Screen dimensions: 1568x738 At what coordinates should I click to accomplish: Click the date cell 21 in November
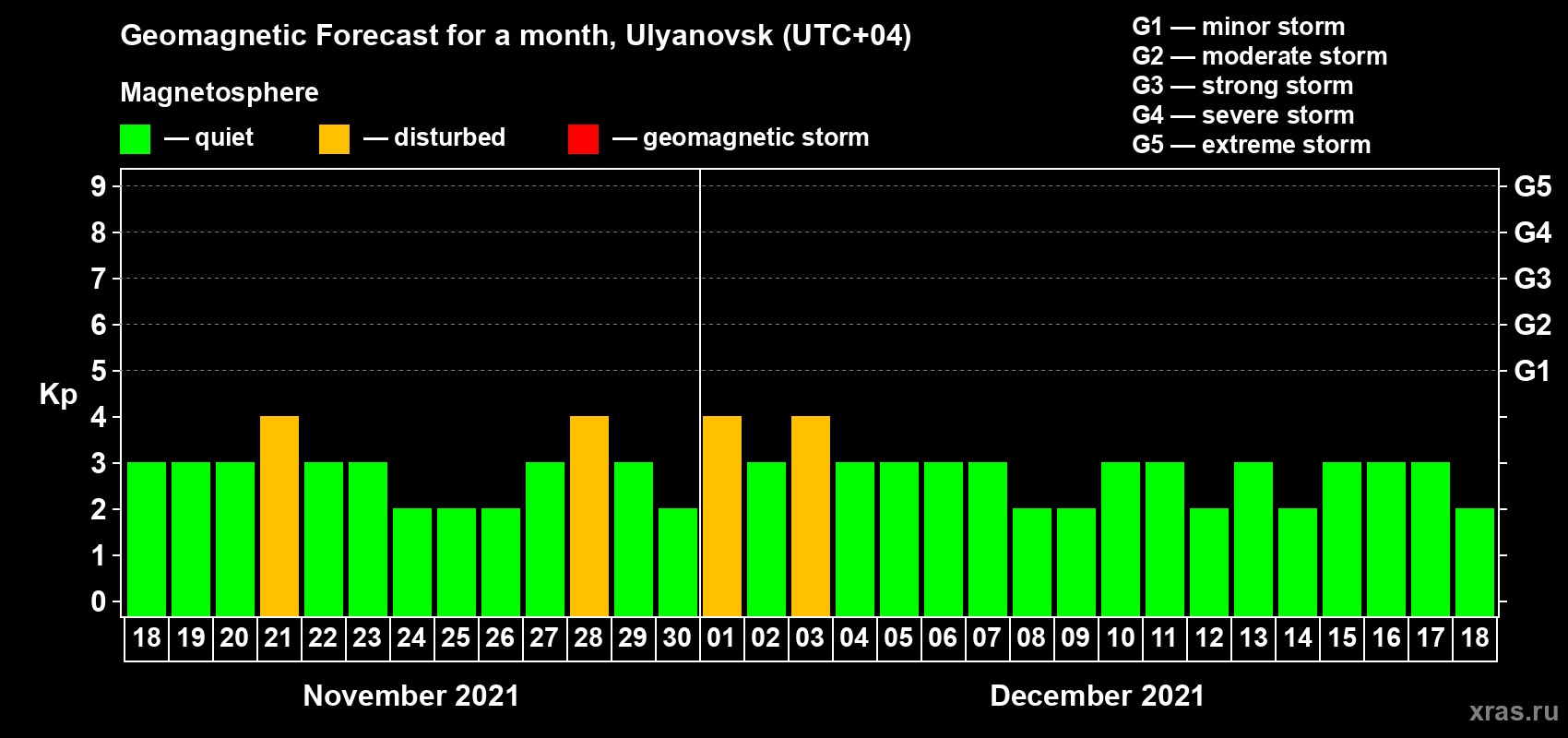click(279, 638)
